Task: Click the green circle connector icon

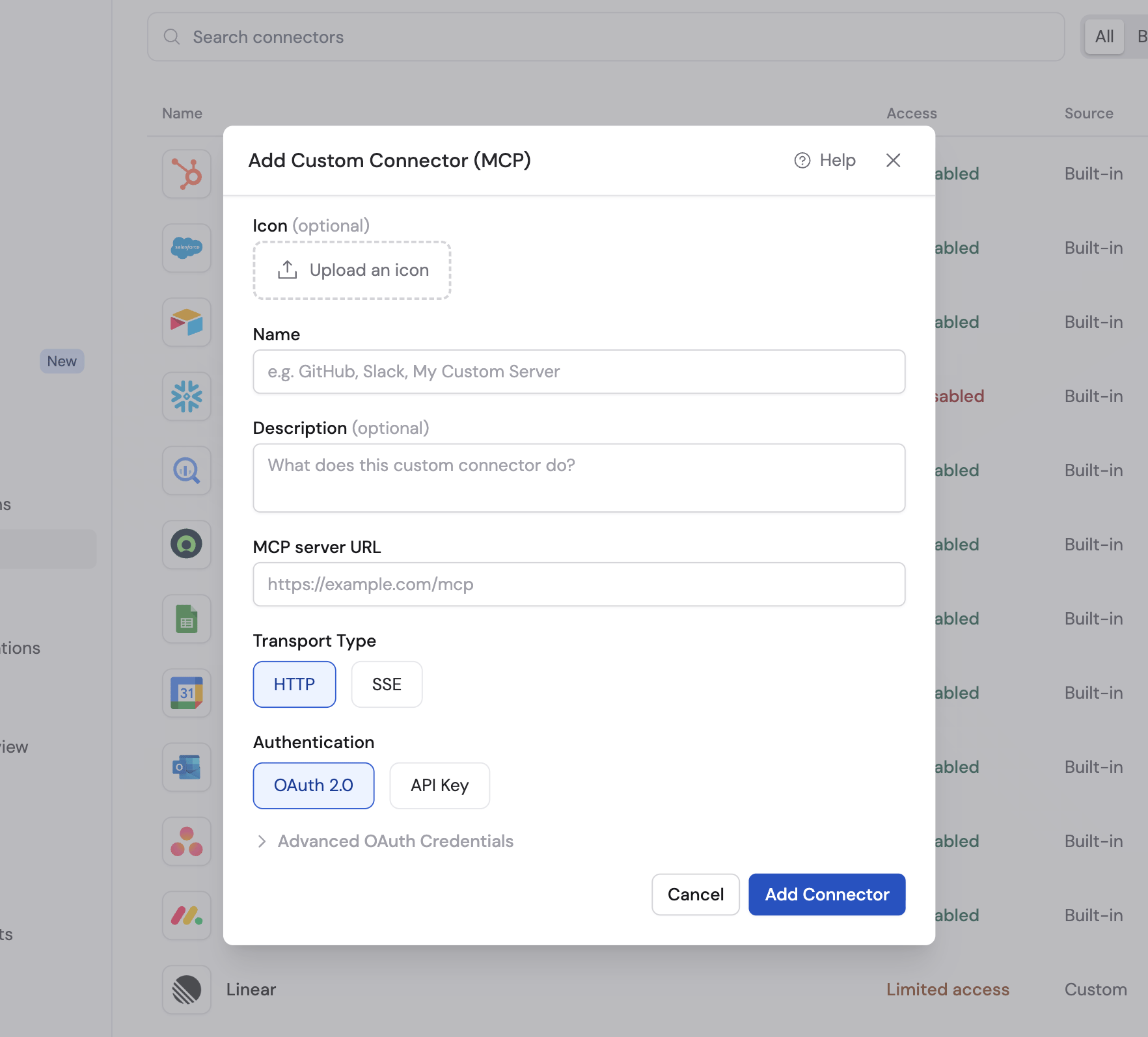Action: [x=187, y=545]
